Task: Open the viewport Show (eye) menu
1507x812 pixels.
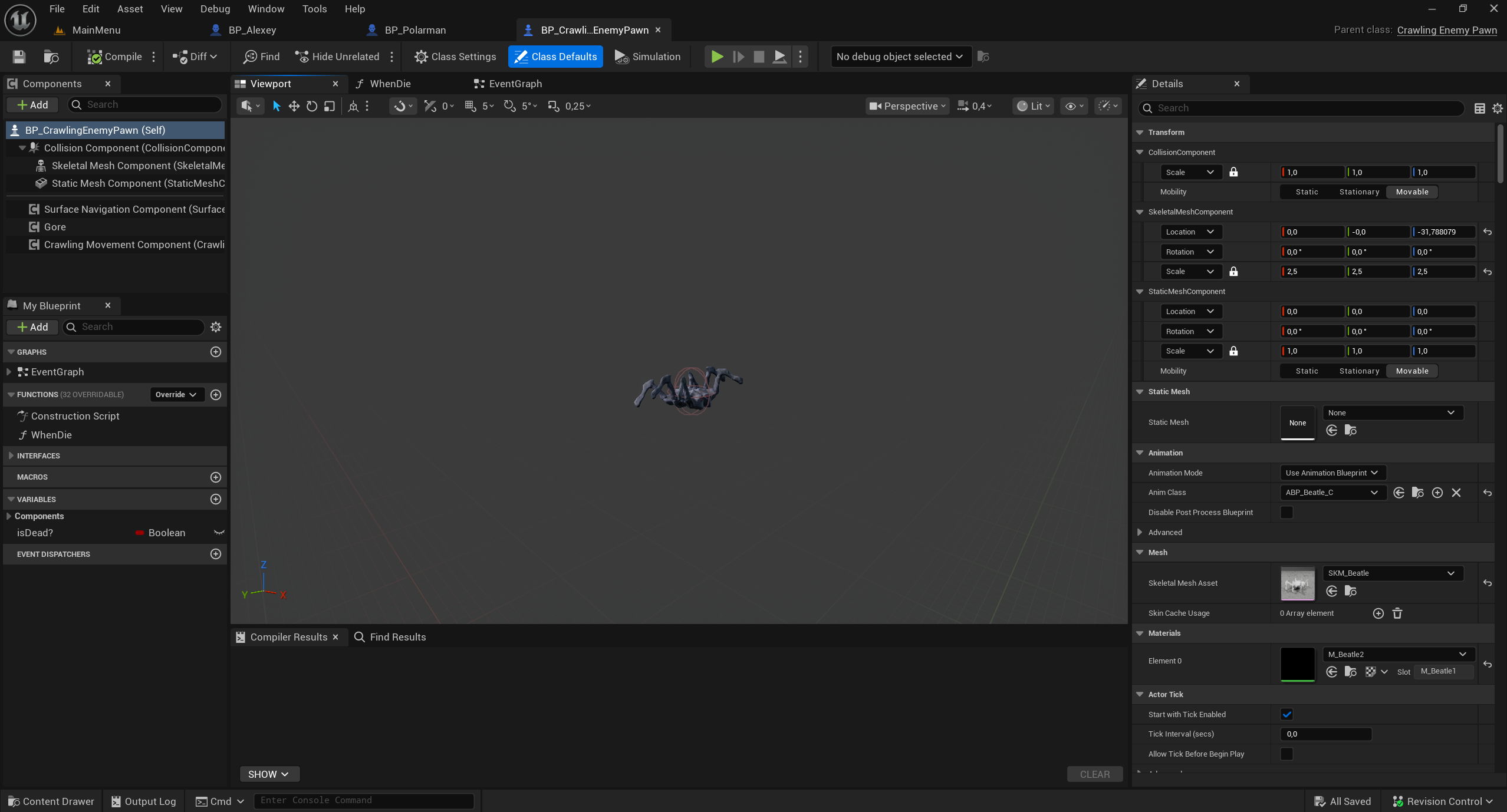Action: coord(1074,106)
